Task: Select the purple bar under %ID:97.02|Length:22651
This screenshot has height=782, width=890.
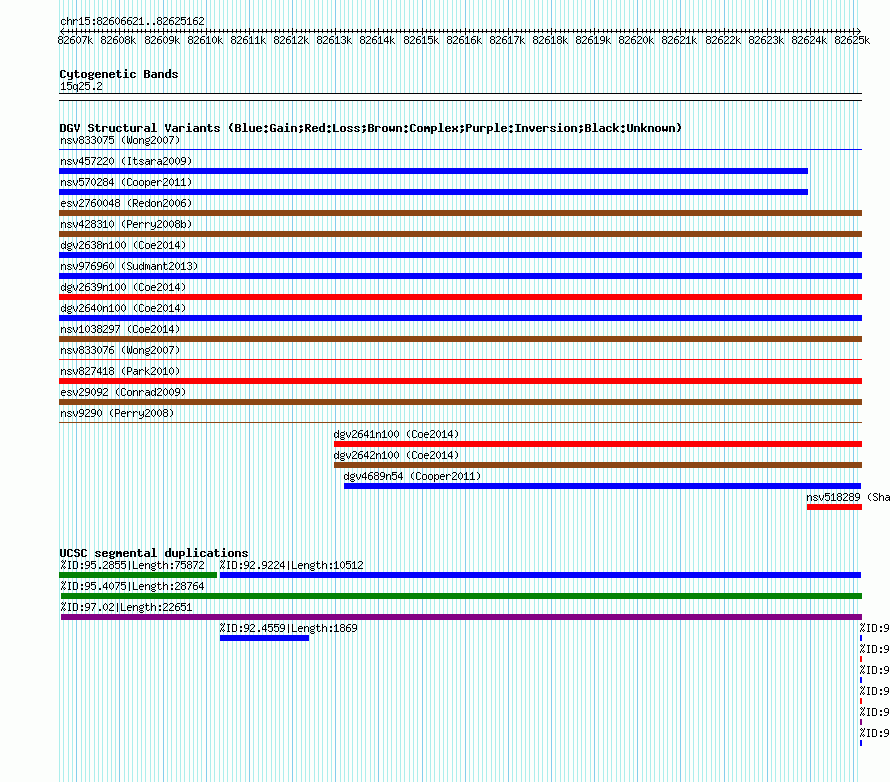Action: coord(461,617)
